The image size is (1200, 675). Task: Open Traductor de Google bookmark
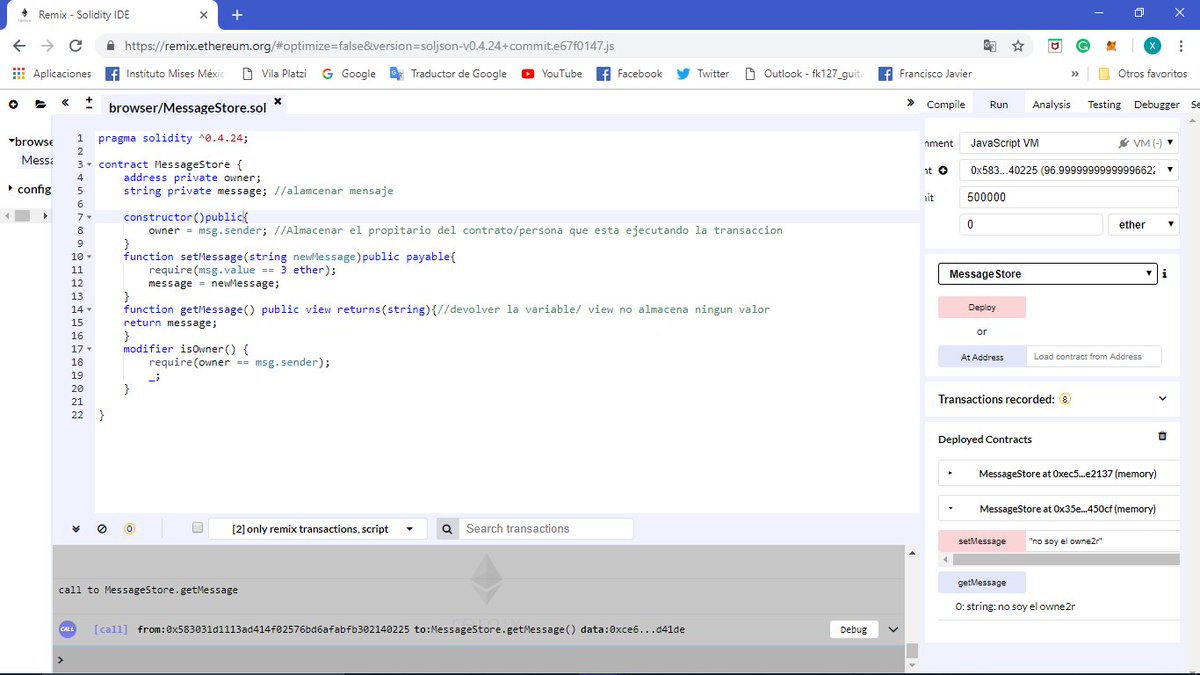click(447, 74)
